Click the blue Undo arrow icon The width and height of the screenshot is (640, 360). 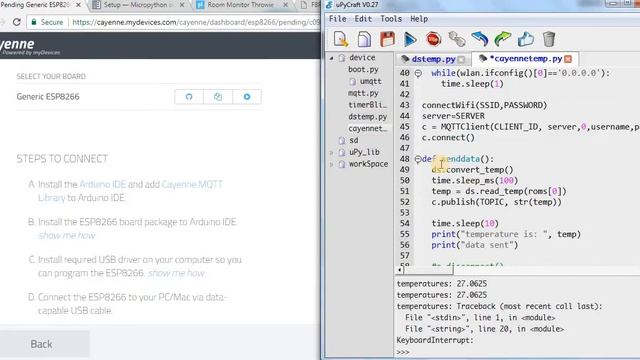click(x=480, y=39)
